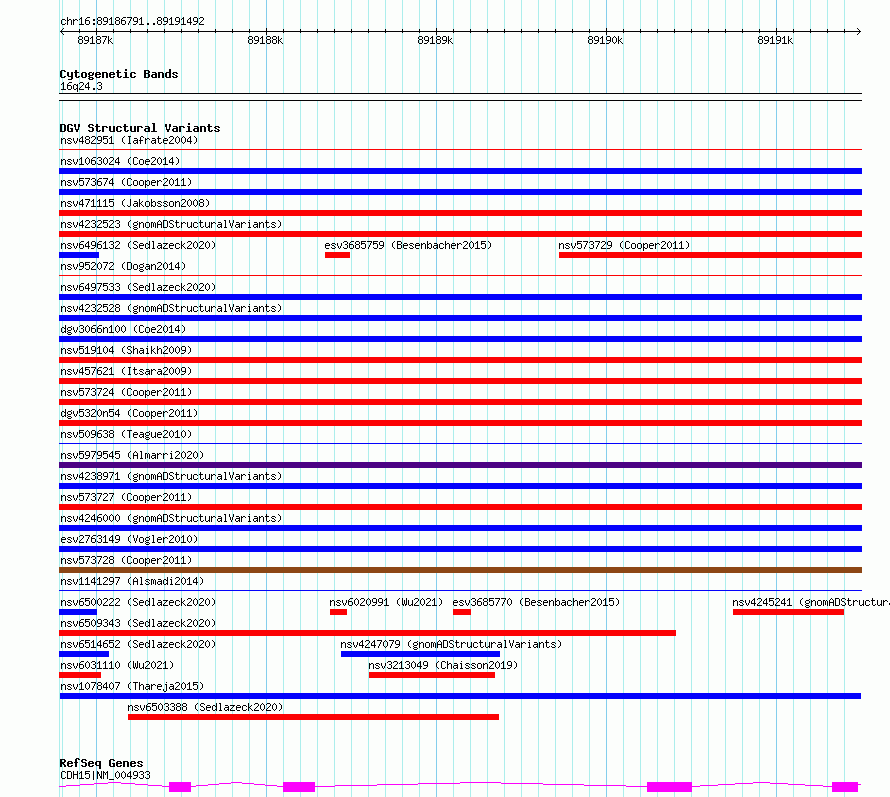This screenshot has width=890, height=797.
Task: Click nsv6509343 (Sedlazeck2020) label
Action: (x=138, y=623)
